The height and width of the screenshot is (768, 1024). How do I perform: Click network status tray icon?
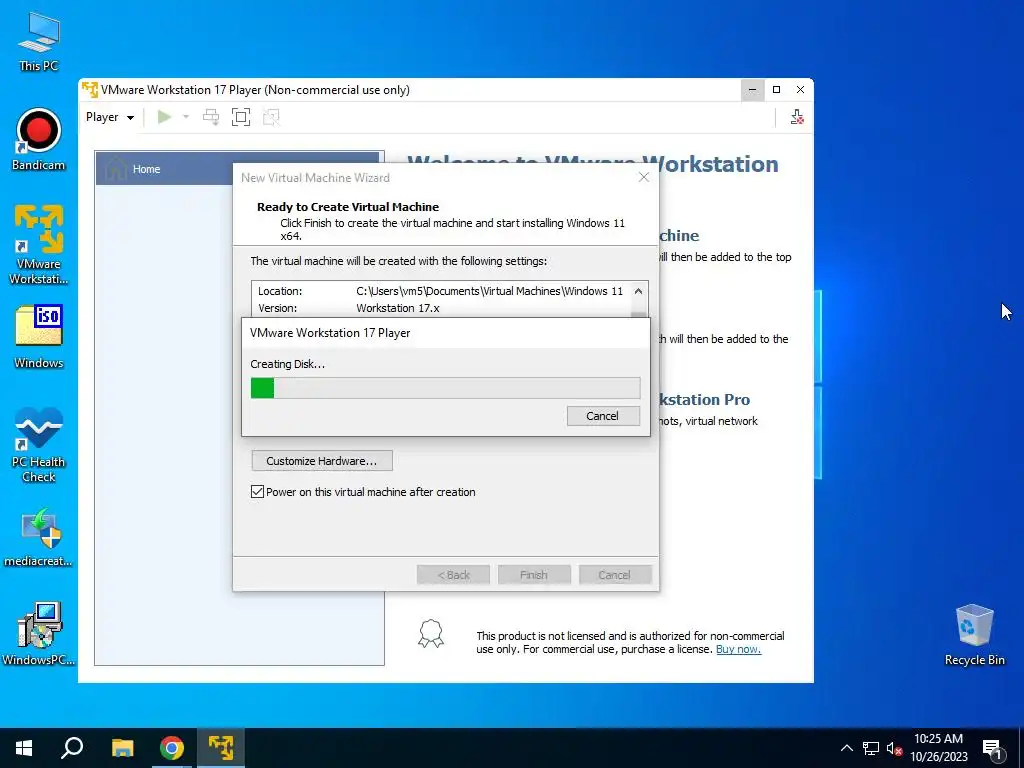[x=871, y=748]
